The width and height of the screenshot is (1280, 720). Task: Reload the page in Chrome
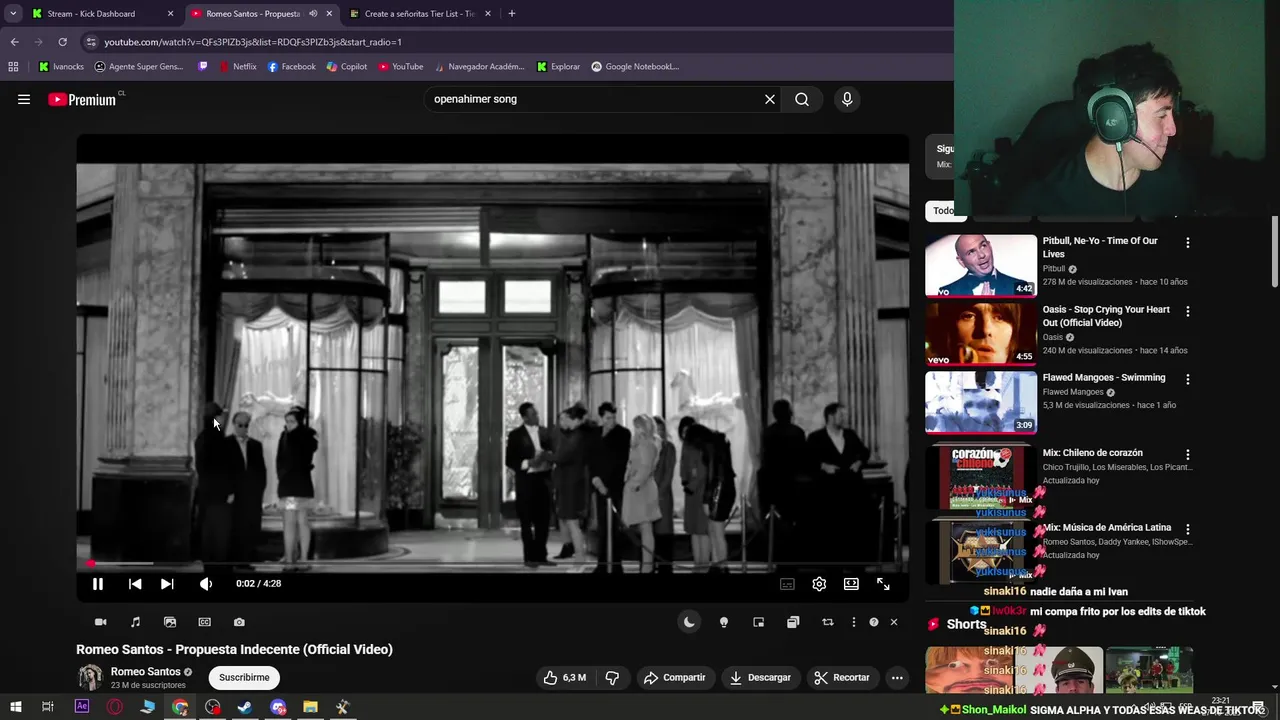click(62, 42)
